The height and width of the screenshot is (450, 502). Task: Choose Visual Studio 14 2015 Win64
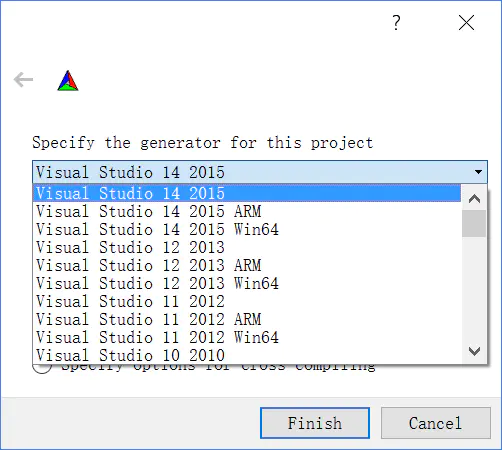pyautogui.click(x=247, y=229)
